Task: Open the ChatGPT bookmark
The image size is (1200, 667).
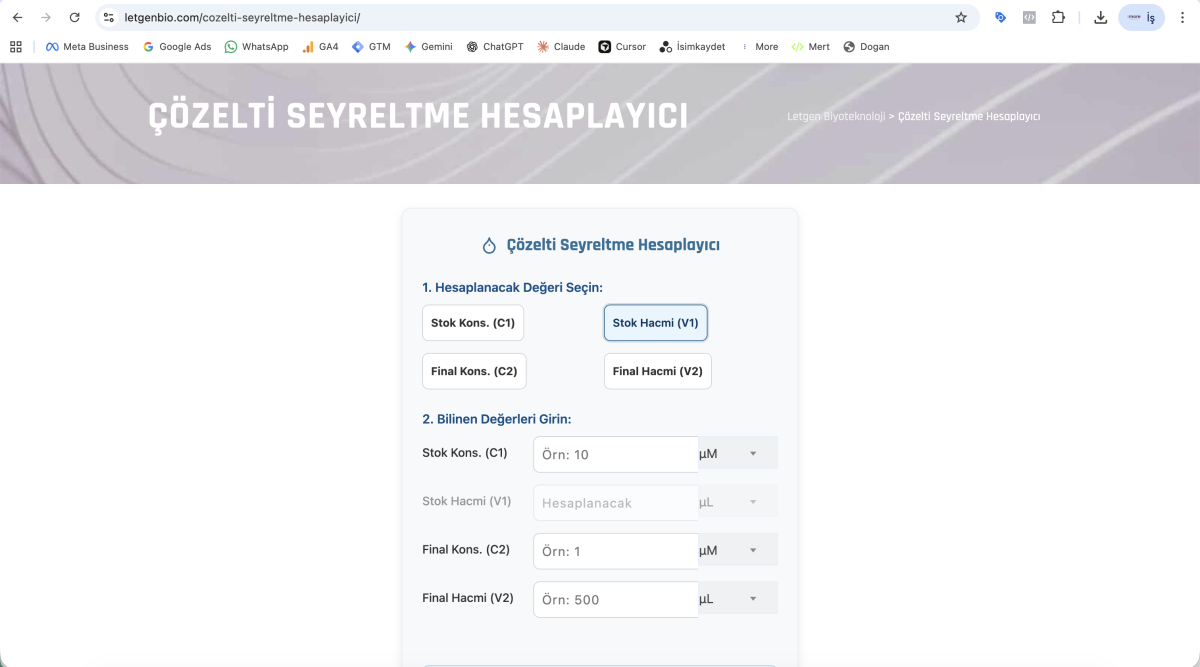Action: tap(494, 46)
